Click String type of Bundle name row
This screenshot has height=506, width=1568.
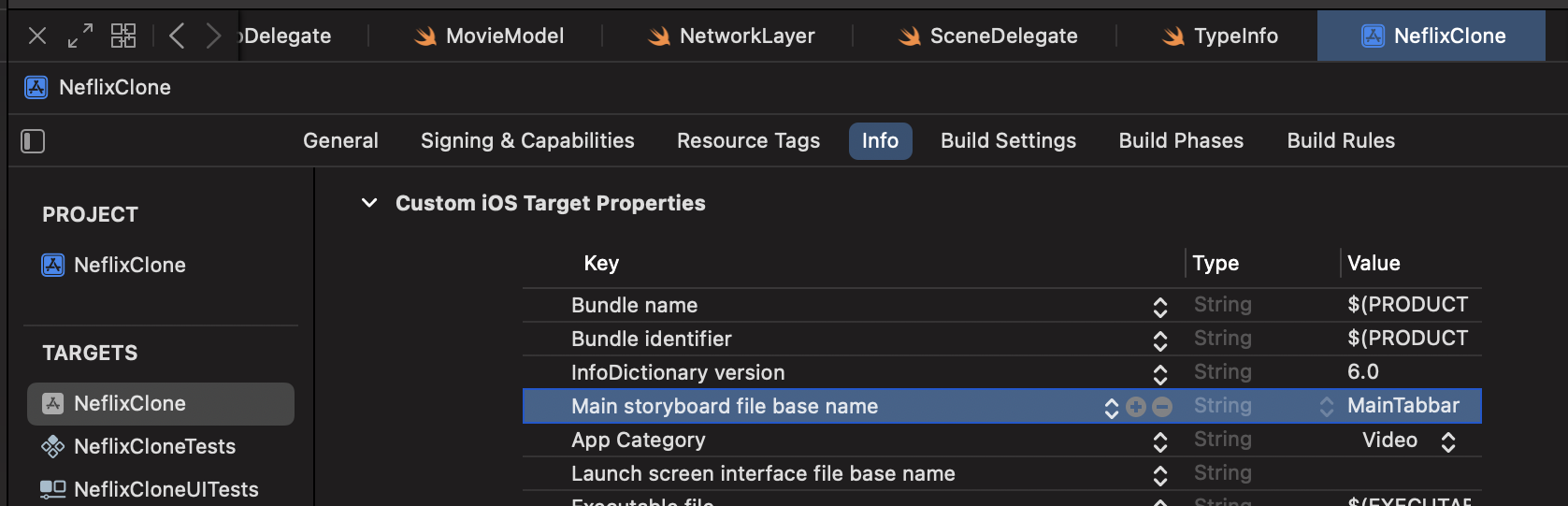click(1222, 304)
